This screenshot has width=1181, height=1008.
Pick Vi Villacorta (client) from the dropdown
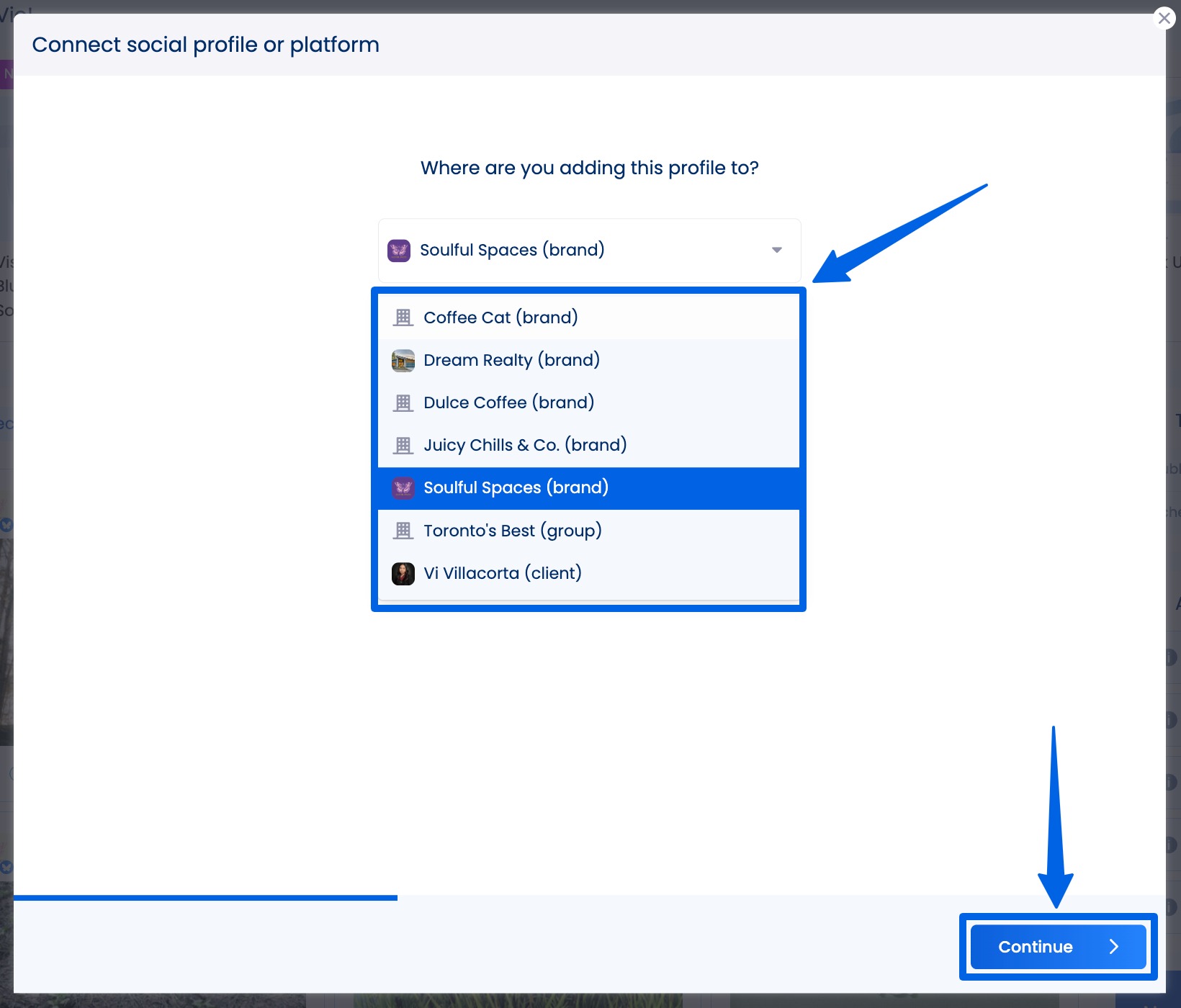(502, 573)
